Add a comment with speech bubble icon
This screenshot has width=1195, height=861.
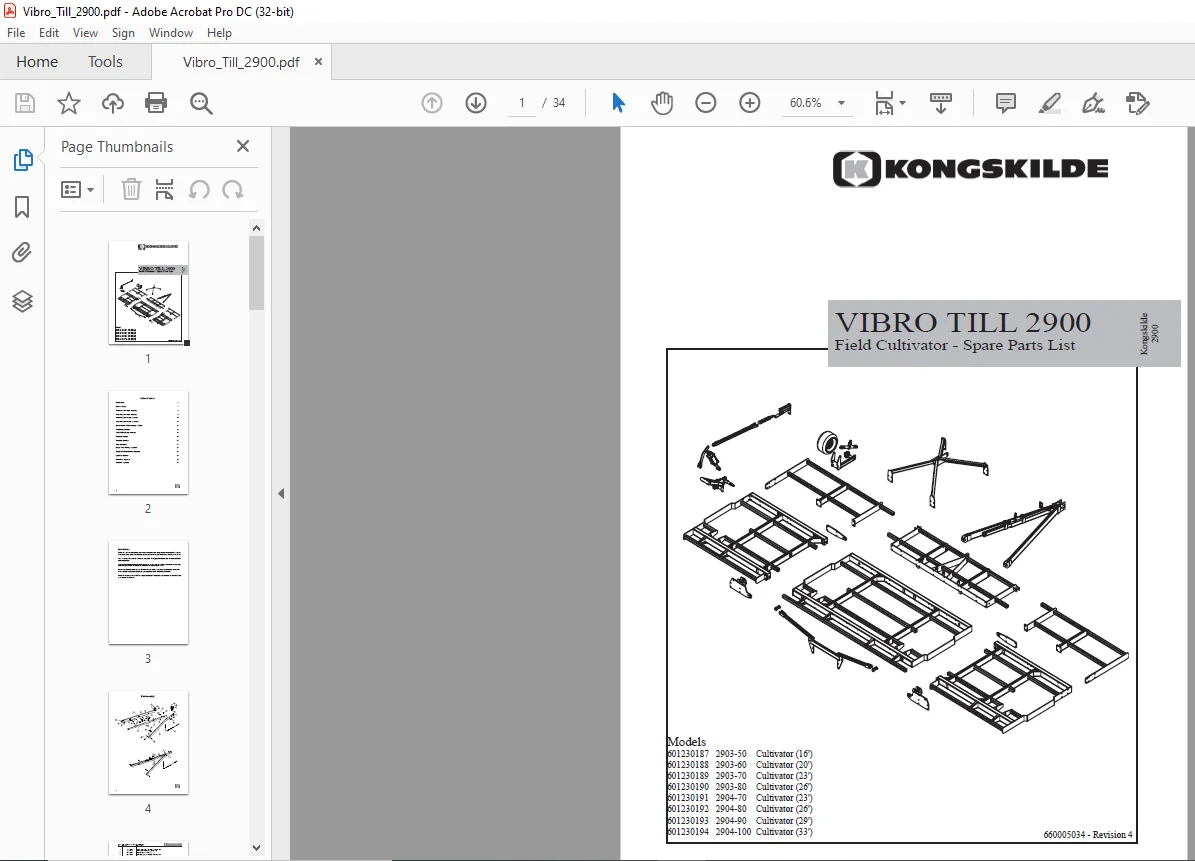(1006, 103)
